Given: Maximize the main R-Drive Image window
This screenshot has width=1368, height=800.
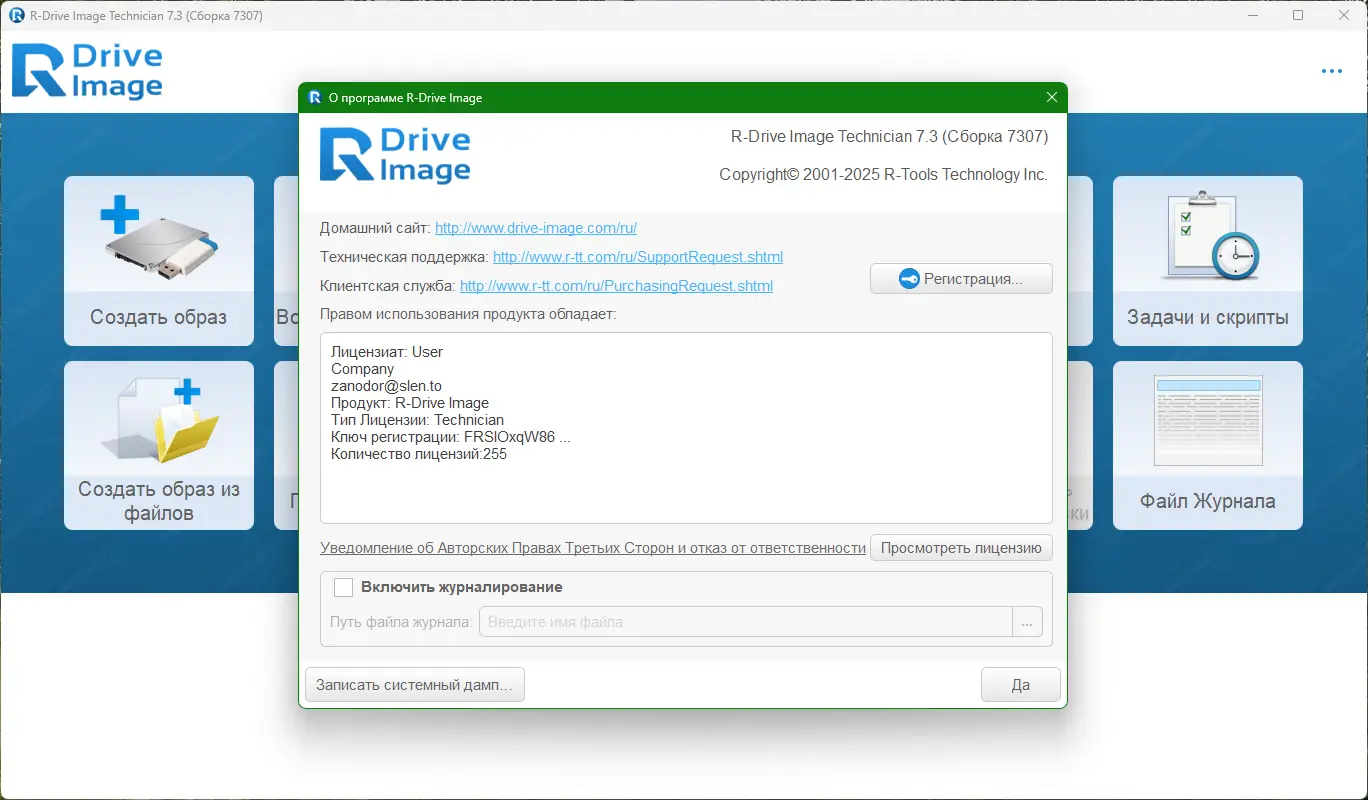Looking at the screenshot, I should pyautogui.click(x=1298, y=15).
